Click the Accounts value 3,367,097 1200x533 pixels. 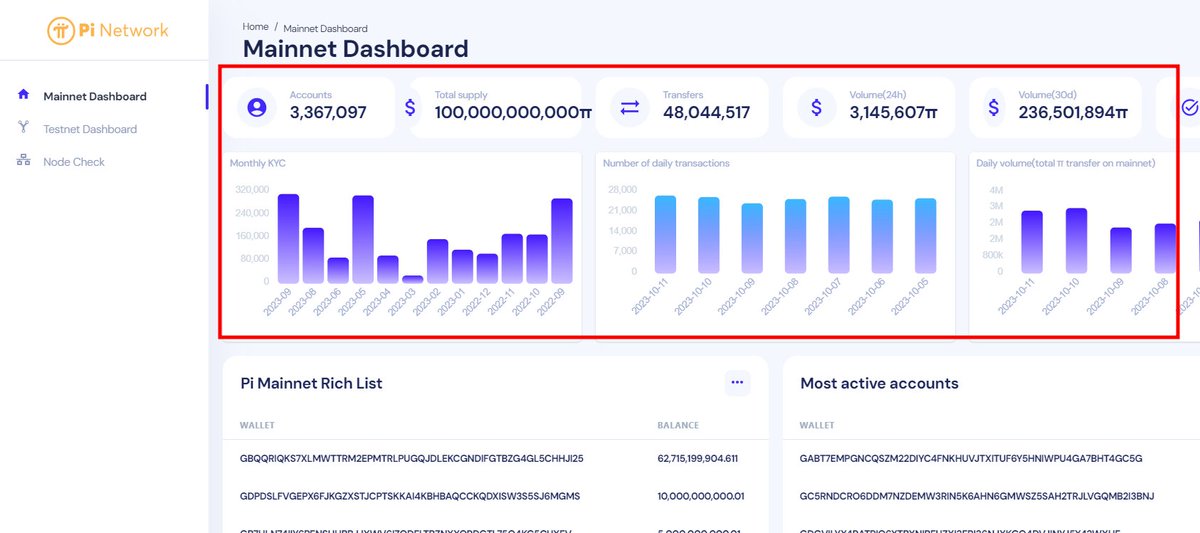click(x=328, y=113)
